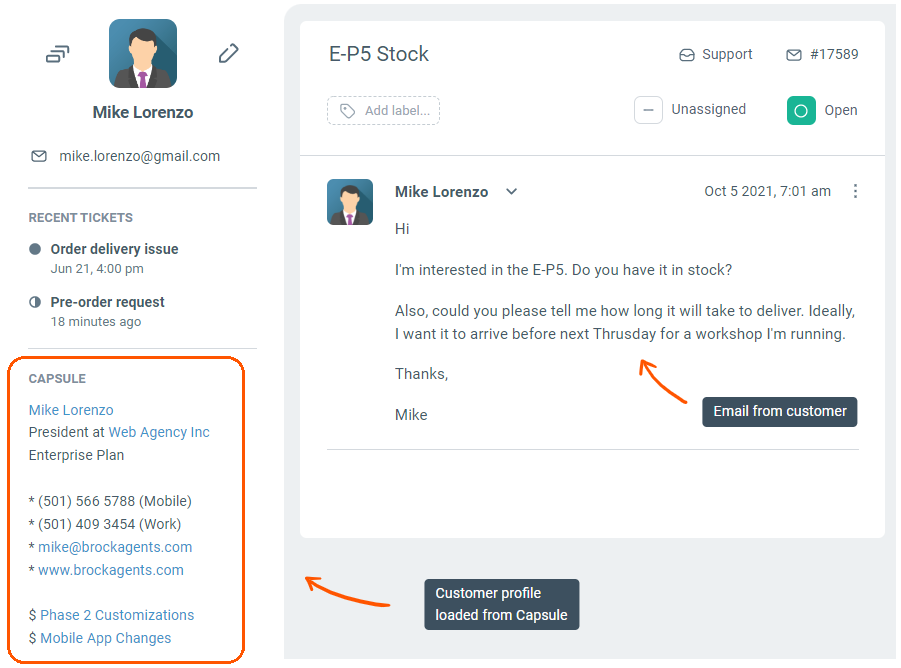This screenshot has width=901, height=668.
Task: Click the mike@brockagents.com email link
Action: (115, 547)
